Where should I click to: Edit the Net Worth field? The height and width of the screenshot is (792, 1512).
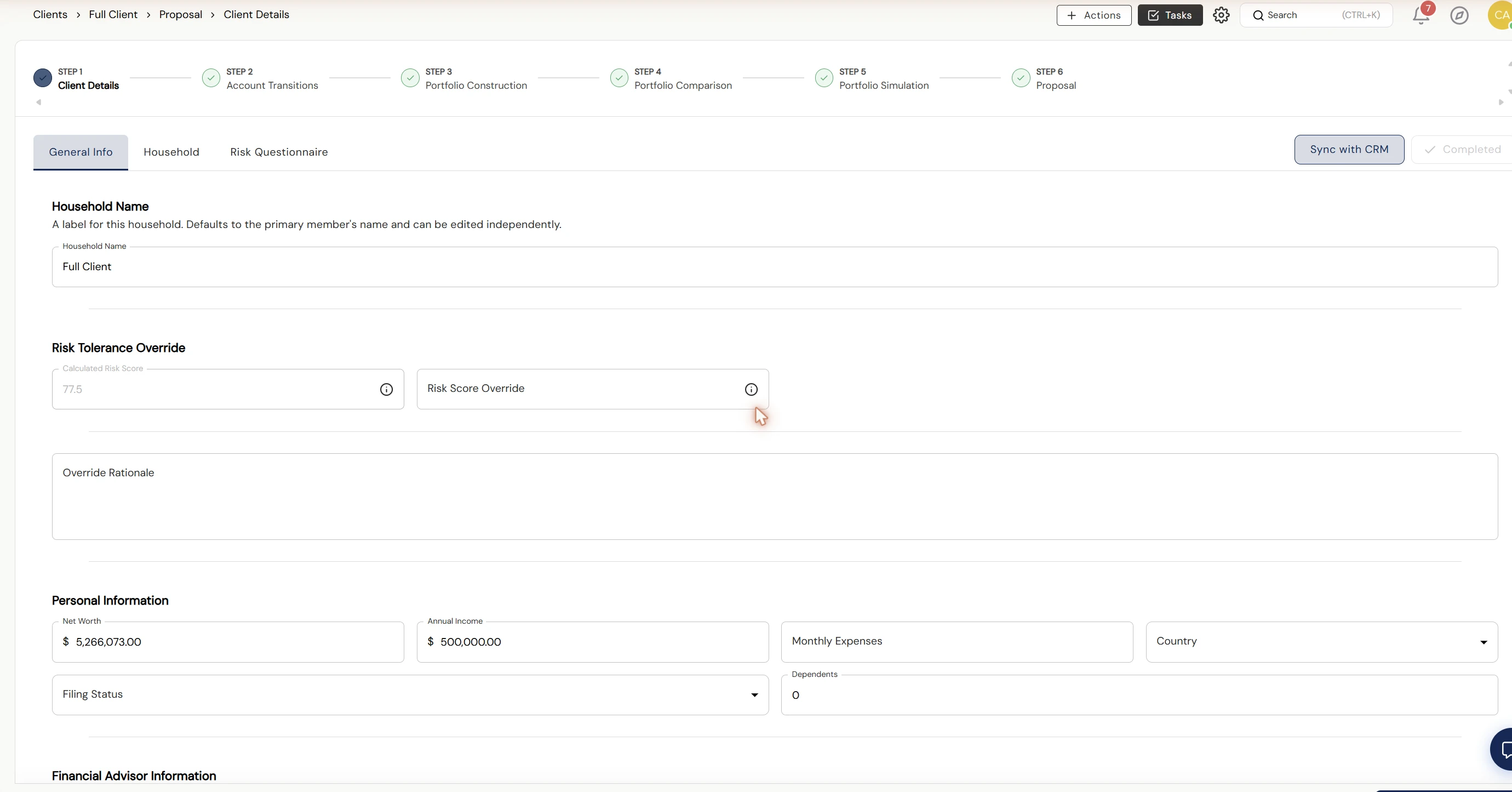point(228,642)
